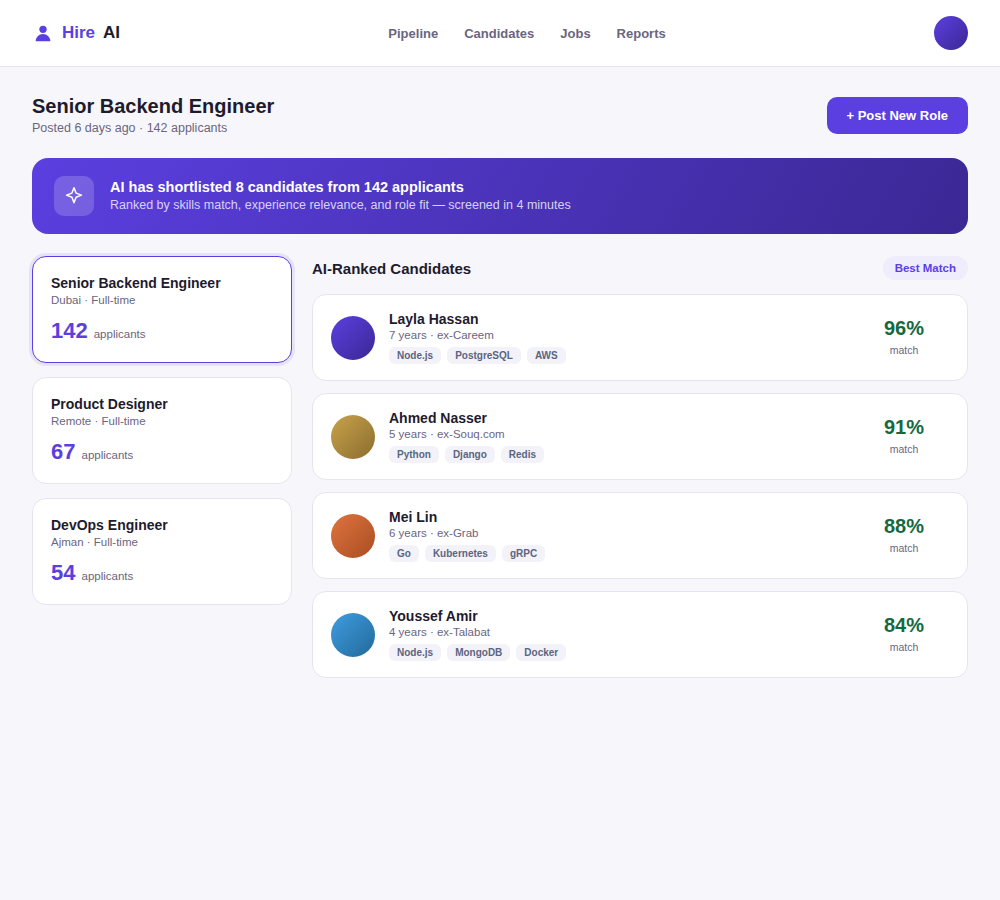Click Mei Lin's name
Image resolution: width=1000 pixels, height=900 pixels.
pos(413,517)
